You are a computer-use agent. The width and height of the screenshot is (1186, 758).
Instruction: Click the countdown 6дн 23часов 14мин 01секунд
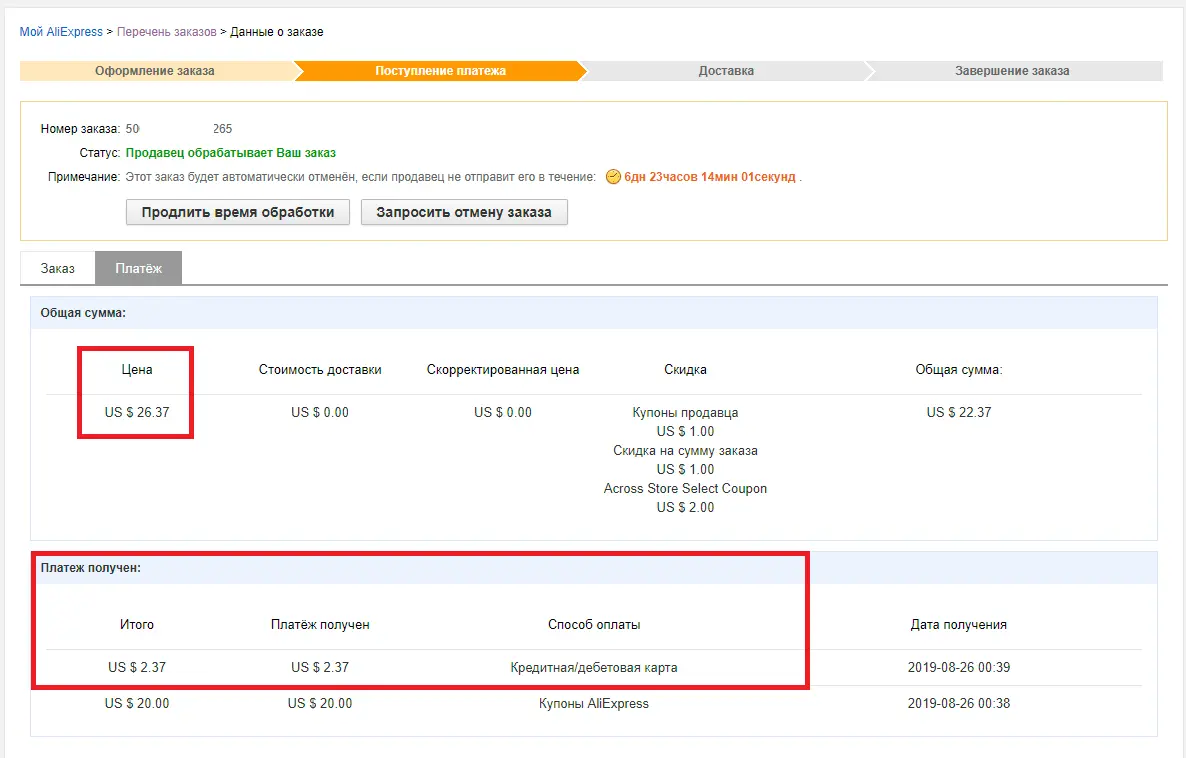coord(709,177)
